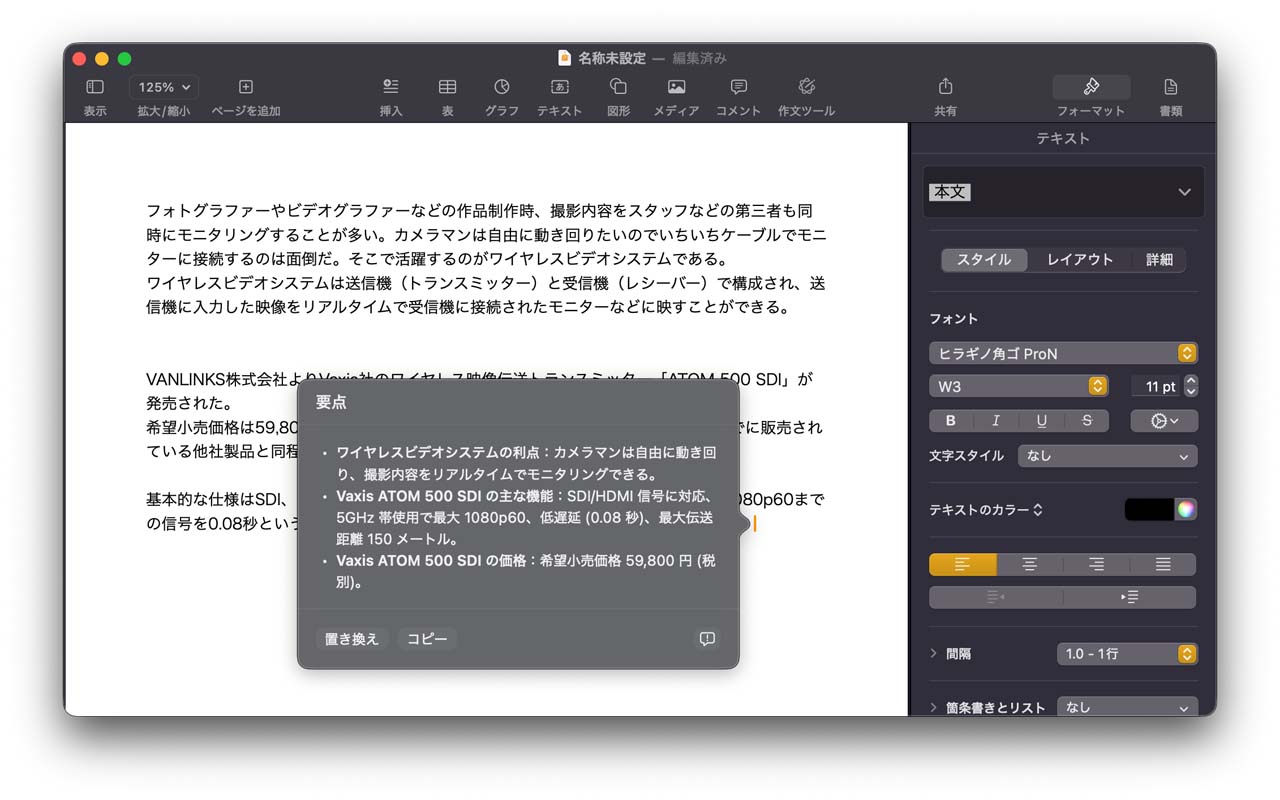The height and width of the screenshot is (800, 1280).
Task: Open the ヒラギノ角ゴ ProN font dropdown
Action: pos(1063,353)
